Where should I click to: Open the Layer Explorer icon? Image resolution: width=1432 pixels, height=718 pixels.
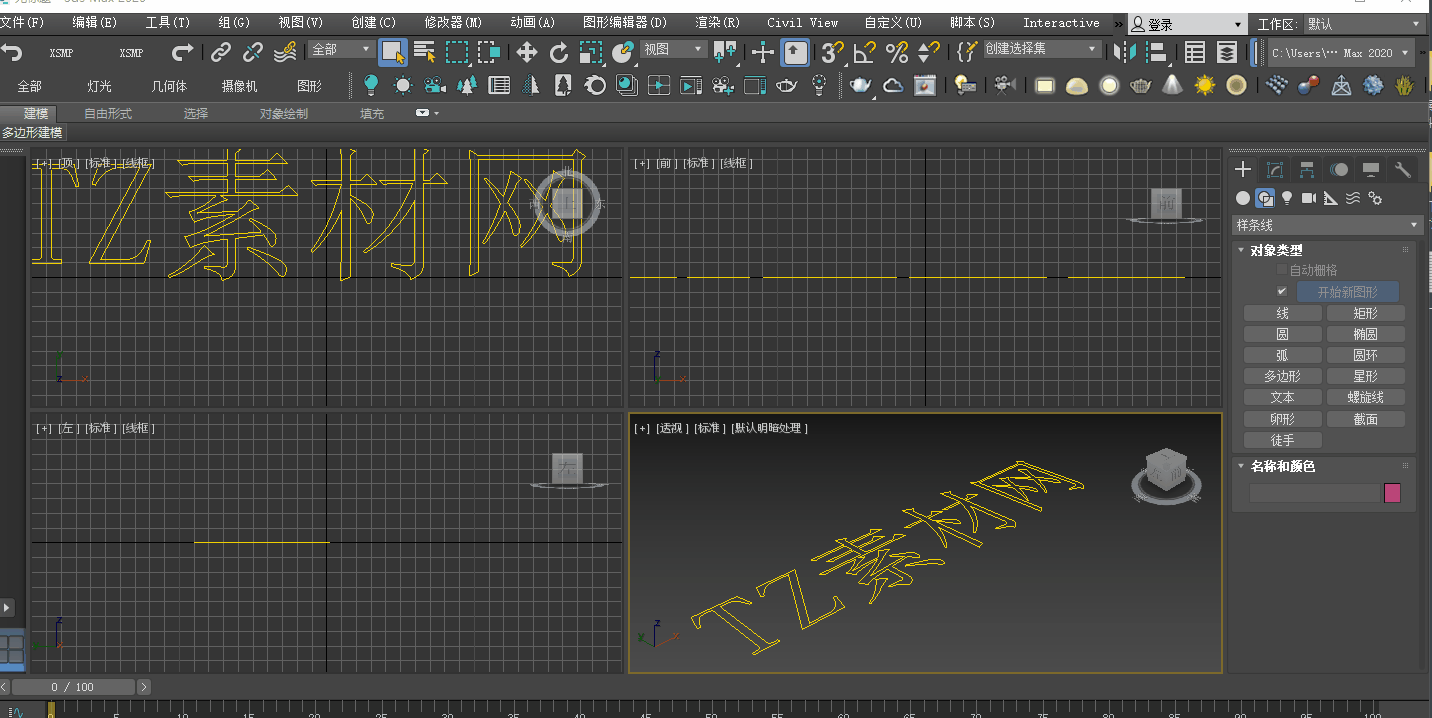[x=1227, y=52]
